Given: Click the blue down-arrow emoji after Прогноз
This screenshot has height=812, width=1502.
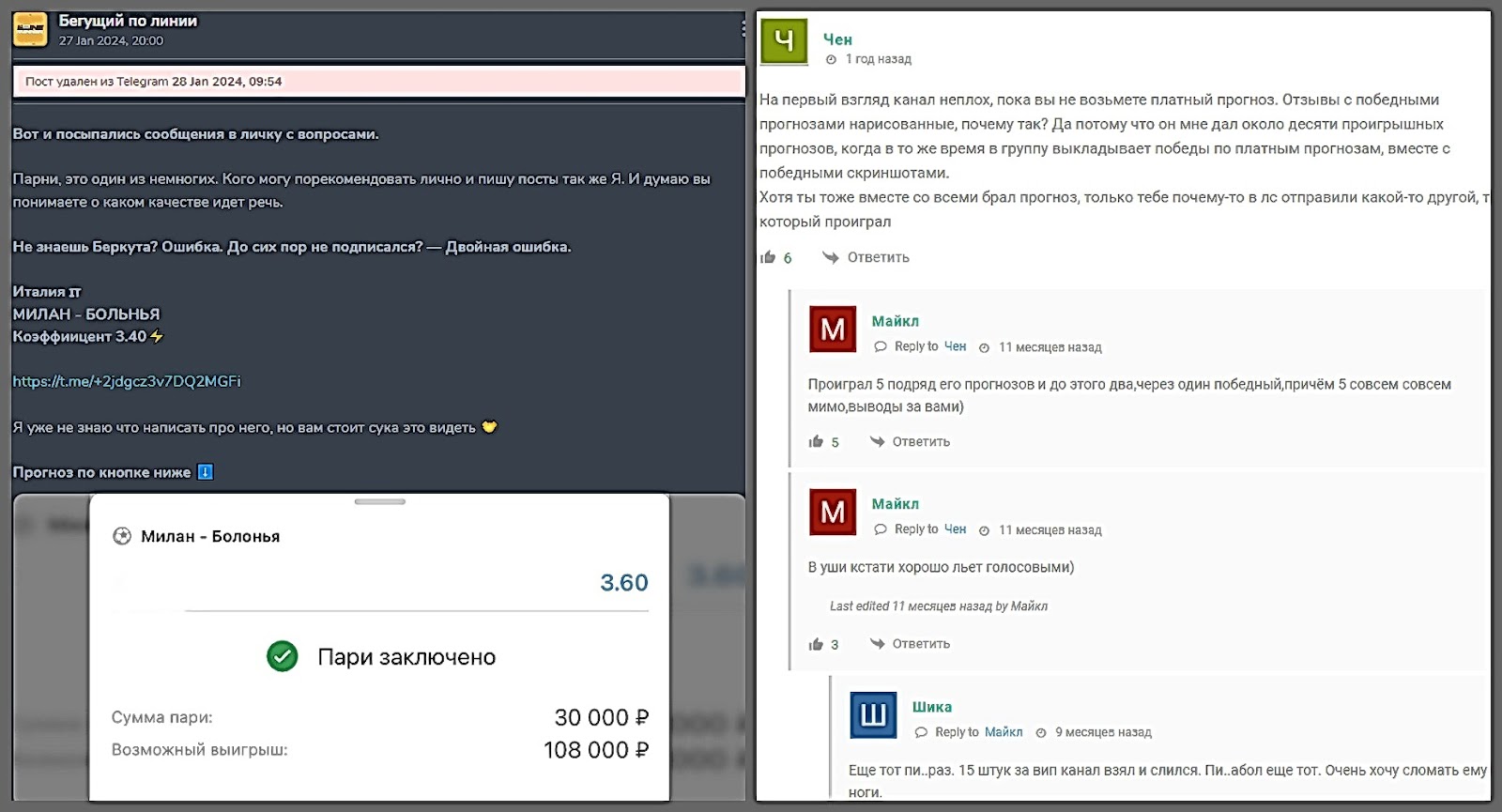Looking at the screenshot, I should pos(206,472).
